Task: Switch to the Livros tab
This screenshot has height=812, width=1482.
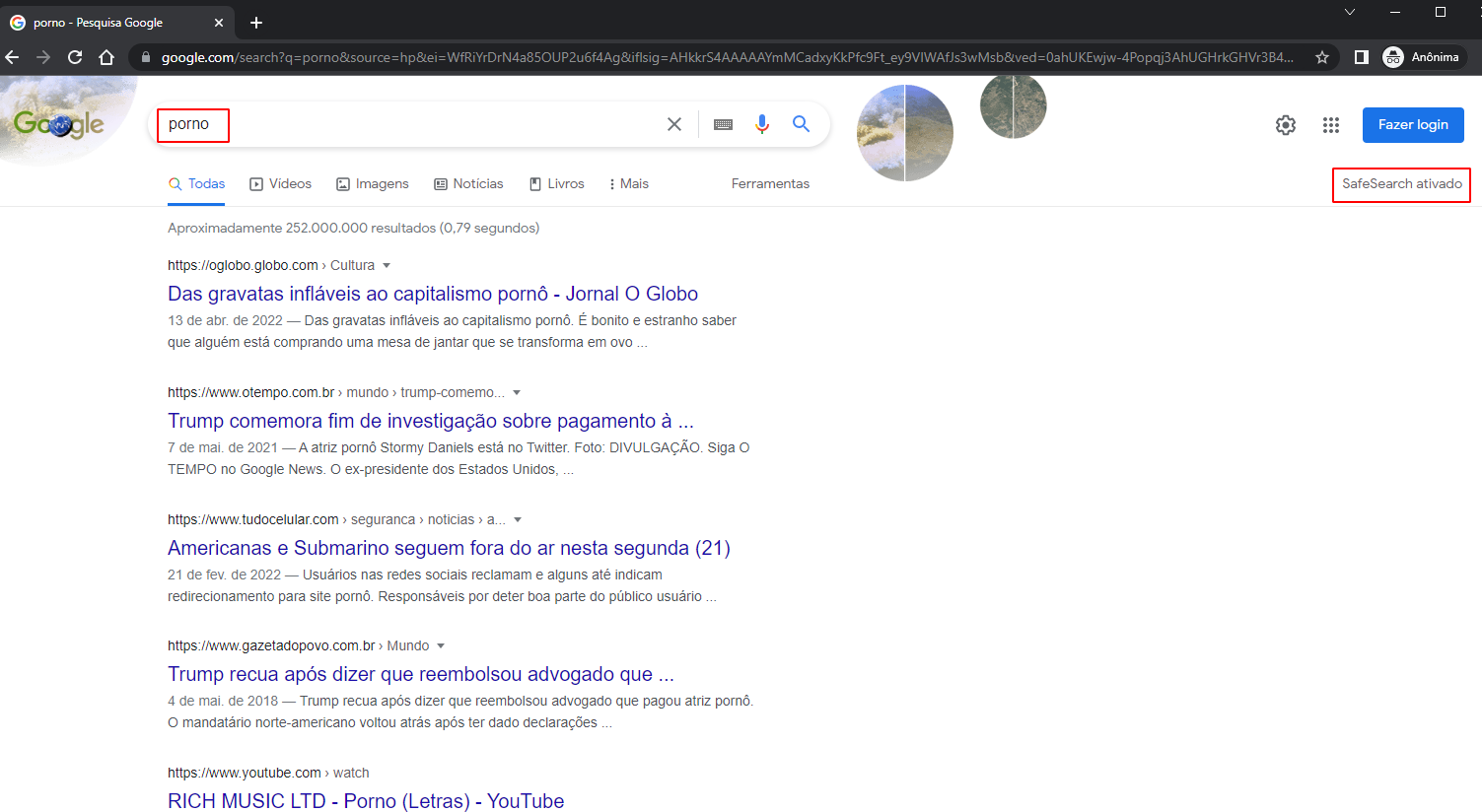Action: tap(557, 184)
